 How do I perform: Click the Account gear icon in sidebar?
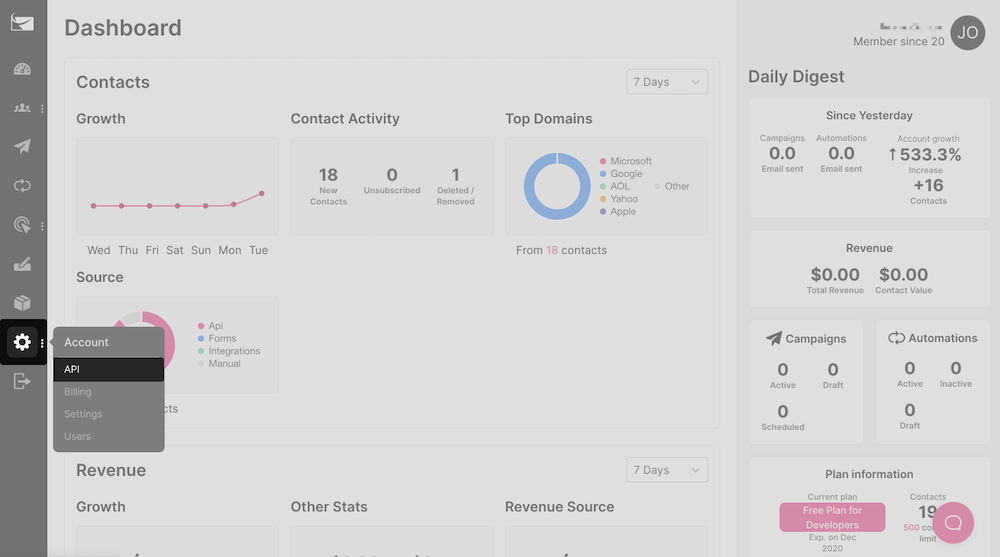(22, 342)
